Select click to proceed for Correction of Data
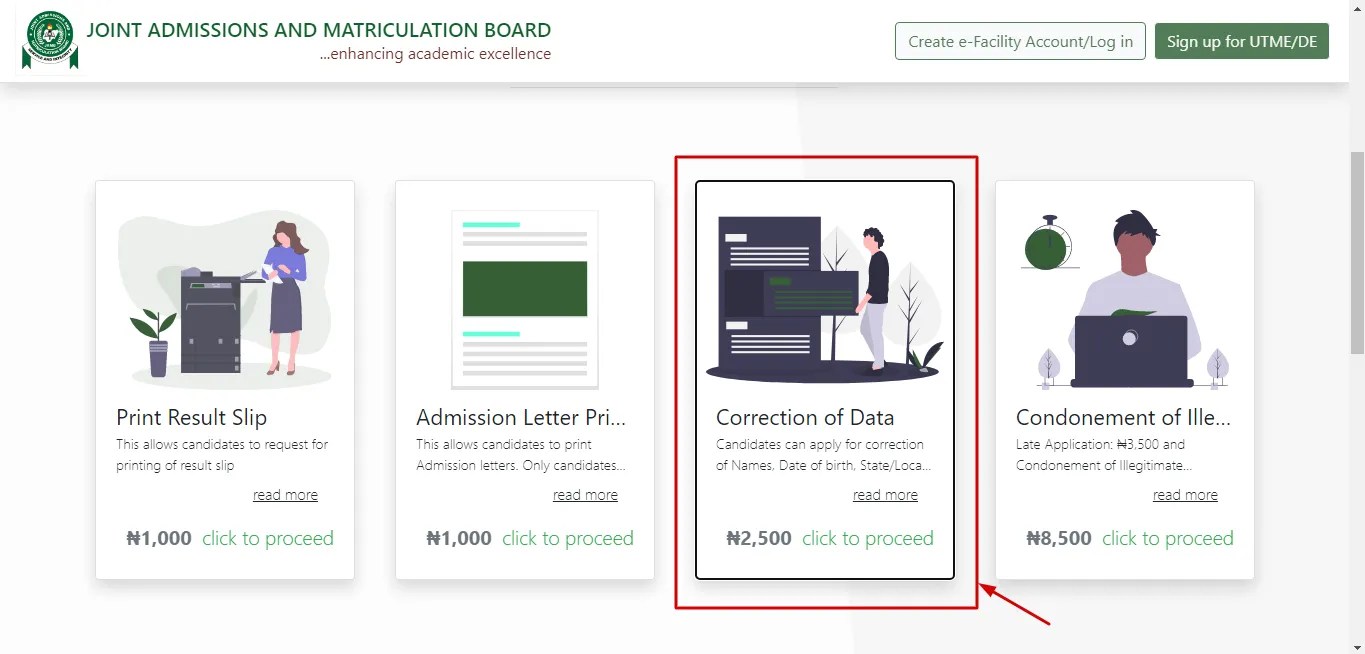1365x654 pixels. coord(867,538)
